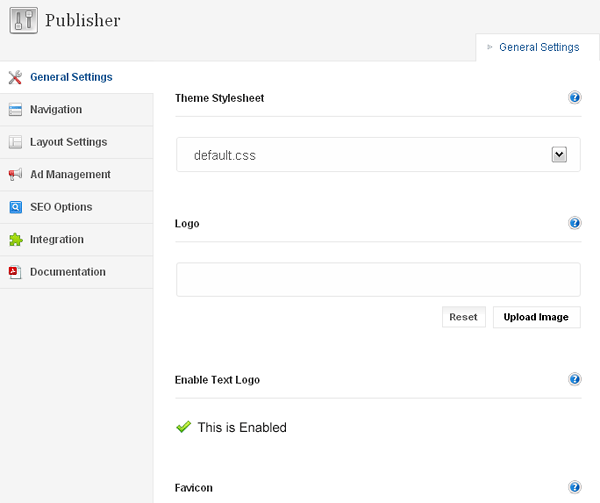Focus the Logo URL input field
This screenshot has width=600, height=503.
(378, 280)
